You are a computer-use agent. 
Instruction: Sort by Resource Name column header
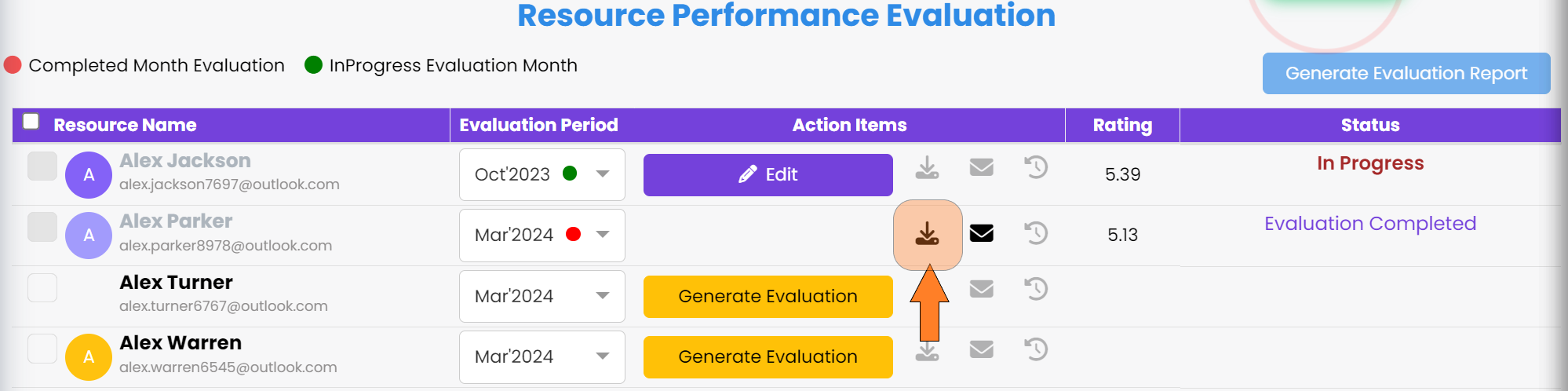click(x=125, y=125)
